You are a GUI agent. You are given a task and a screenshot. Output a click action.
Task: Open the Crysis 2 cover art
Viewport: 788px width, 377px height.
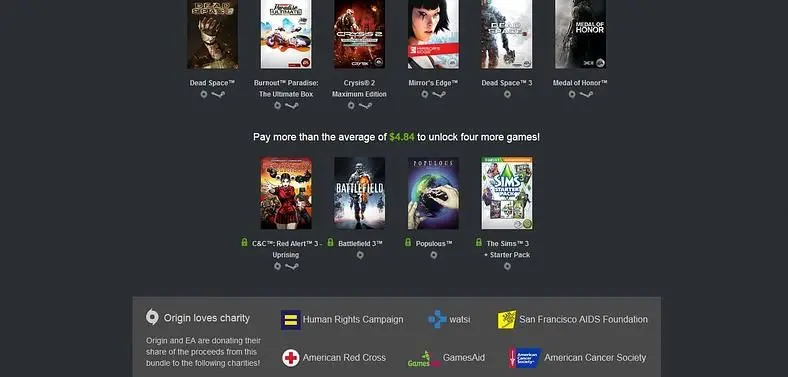click(359, 34)
